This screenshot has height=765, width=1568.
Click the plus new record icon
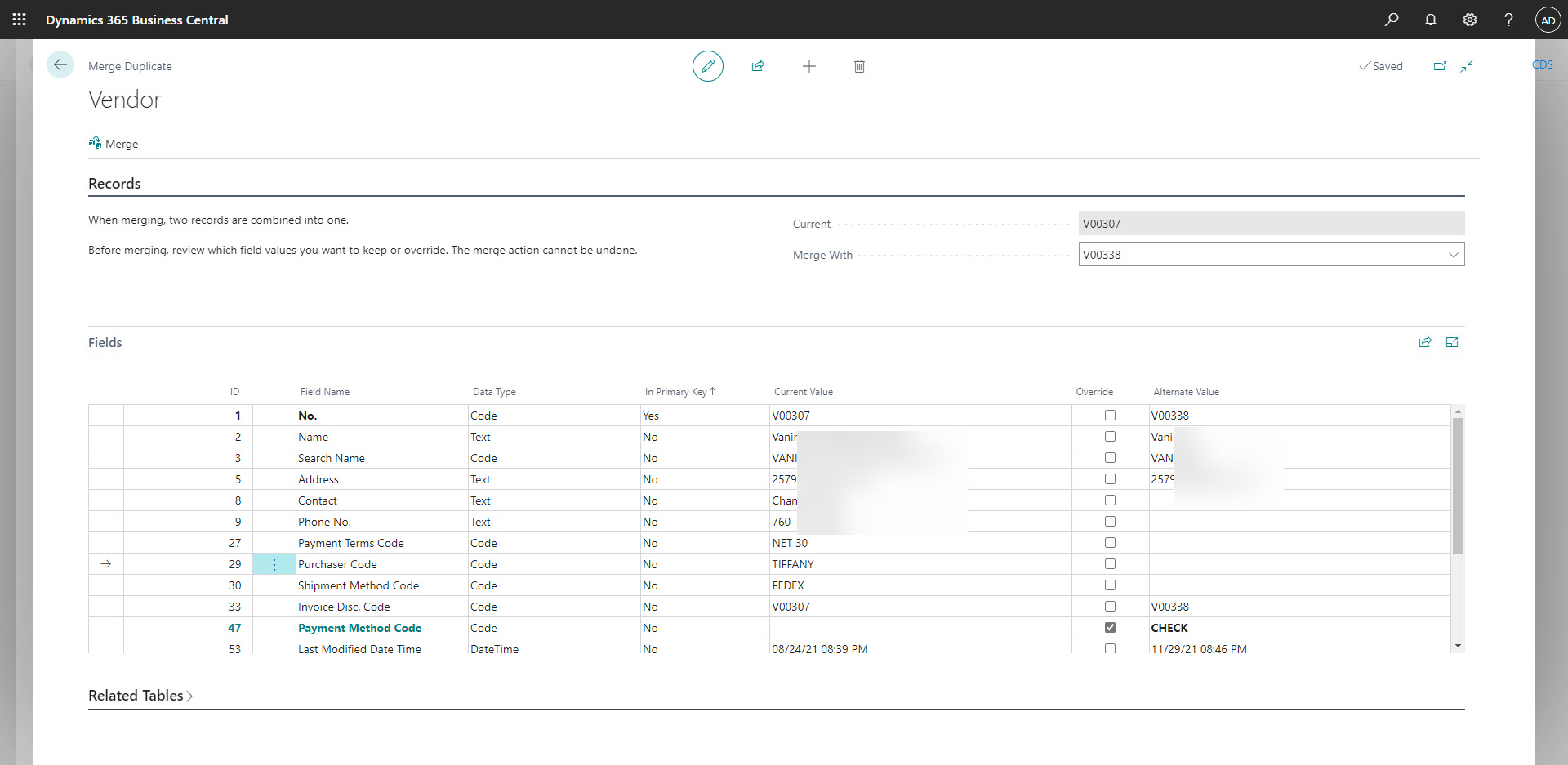[x=809, y=66]
